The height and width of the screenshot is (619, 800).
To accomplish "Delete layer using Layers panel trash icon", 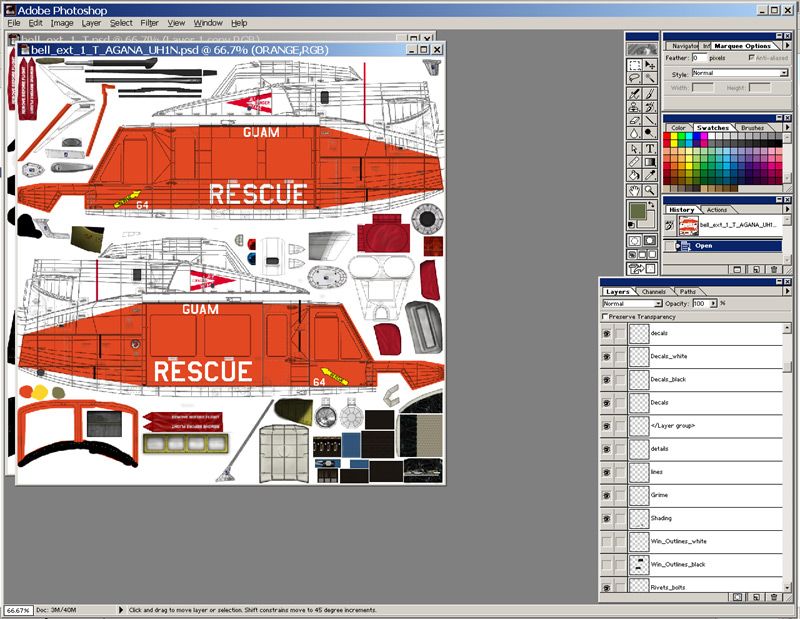I will (x=774, y=597).
